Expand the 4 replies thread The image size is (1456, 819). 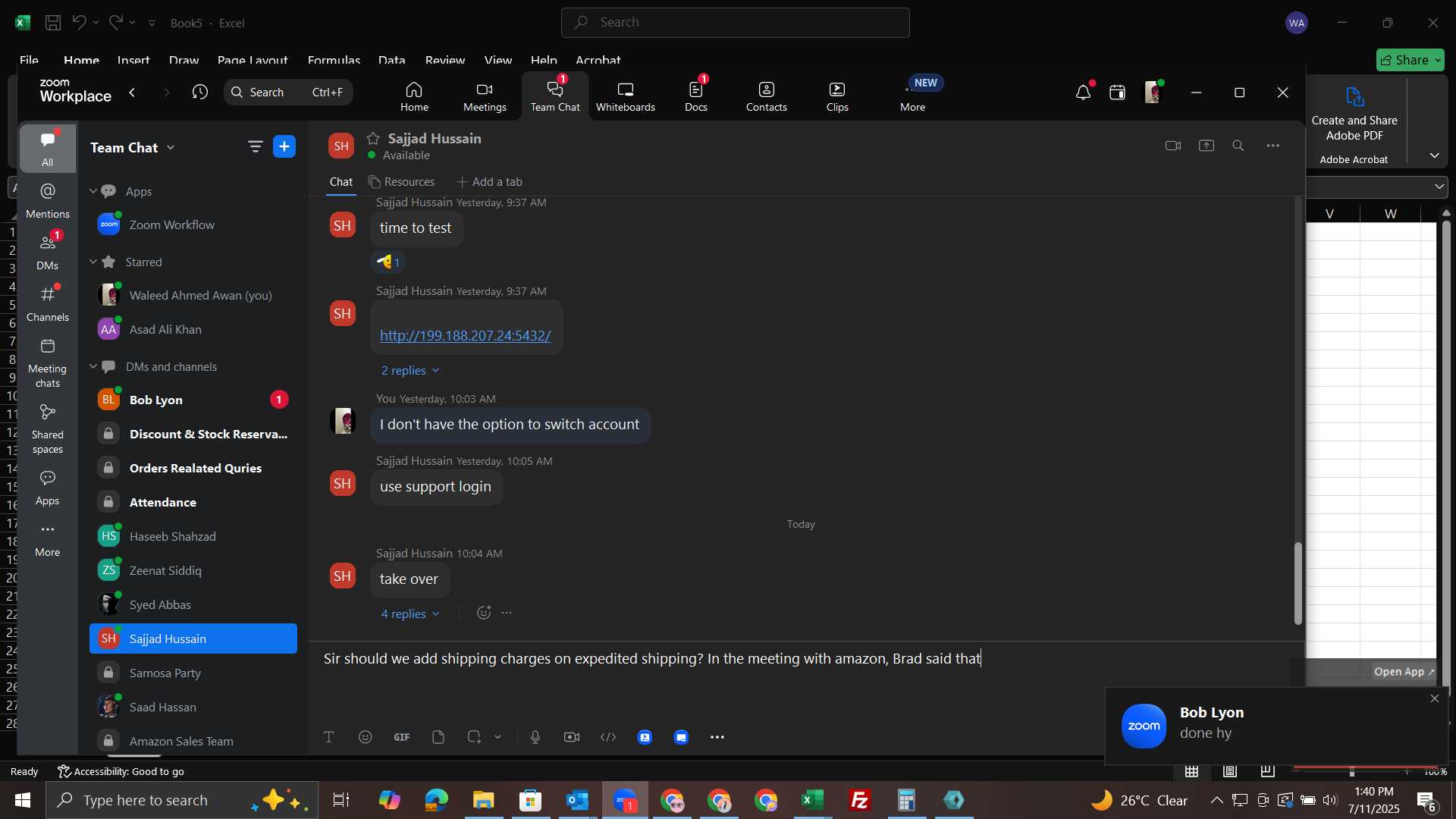(410, 614)
